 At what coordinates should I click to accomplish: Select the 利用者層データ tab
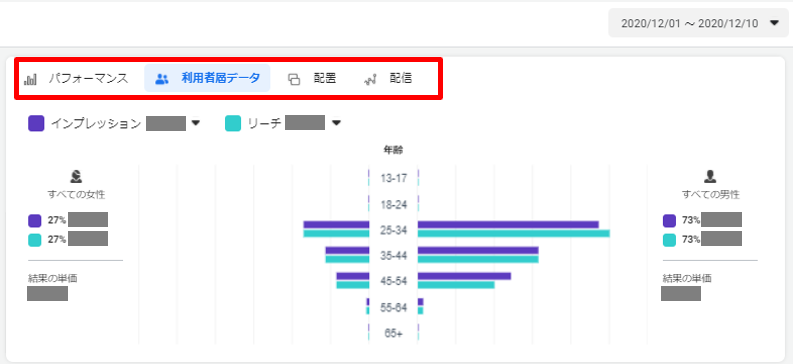tap(207, 79)
